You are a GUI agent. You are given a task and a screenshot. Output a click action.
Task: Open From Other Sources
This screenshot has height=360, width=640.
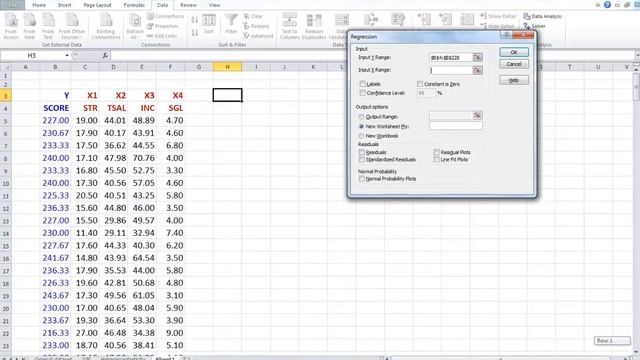click(72, 26)
